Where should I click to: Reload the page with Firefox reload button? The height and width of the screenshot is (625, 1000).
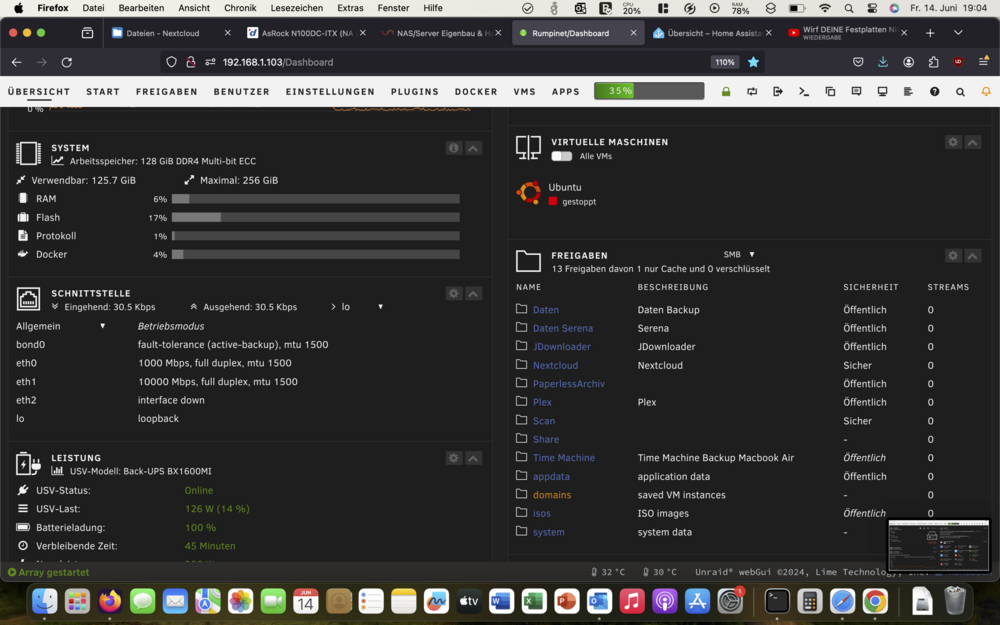click(x=66, y=62)
